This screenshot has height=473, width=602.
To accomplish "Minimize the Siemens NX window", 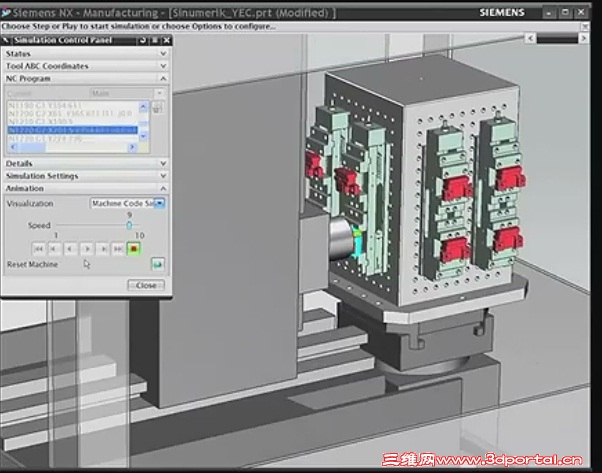I will click(549, 13).
